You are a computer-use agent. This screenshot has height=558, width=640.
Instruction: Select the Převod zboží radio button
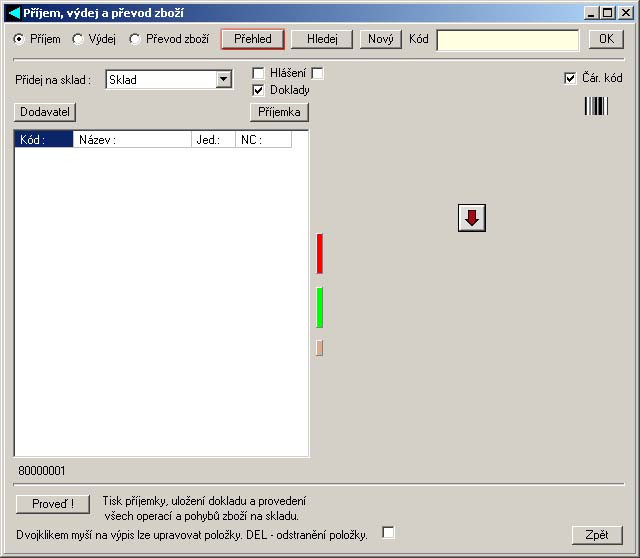pyautogui.click(x=135, y=39)
